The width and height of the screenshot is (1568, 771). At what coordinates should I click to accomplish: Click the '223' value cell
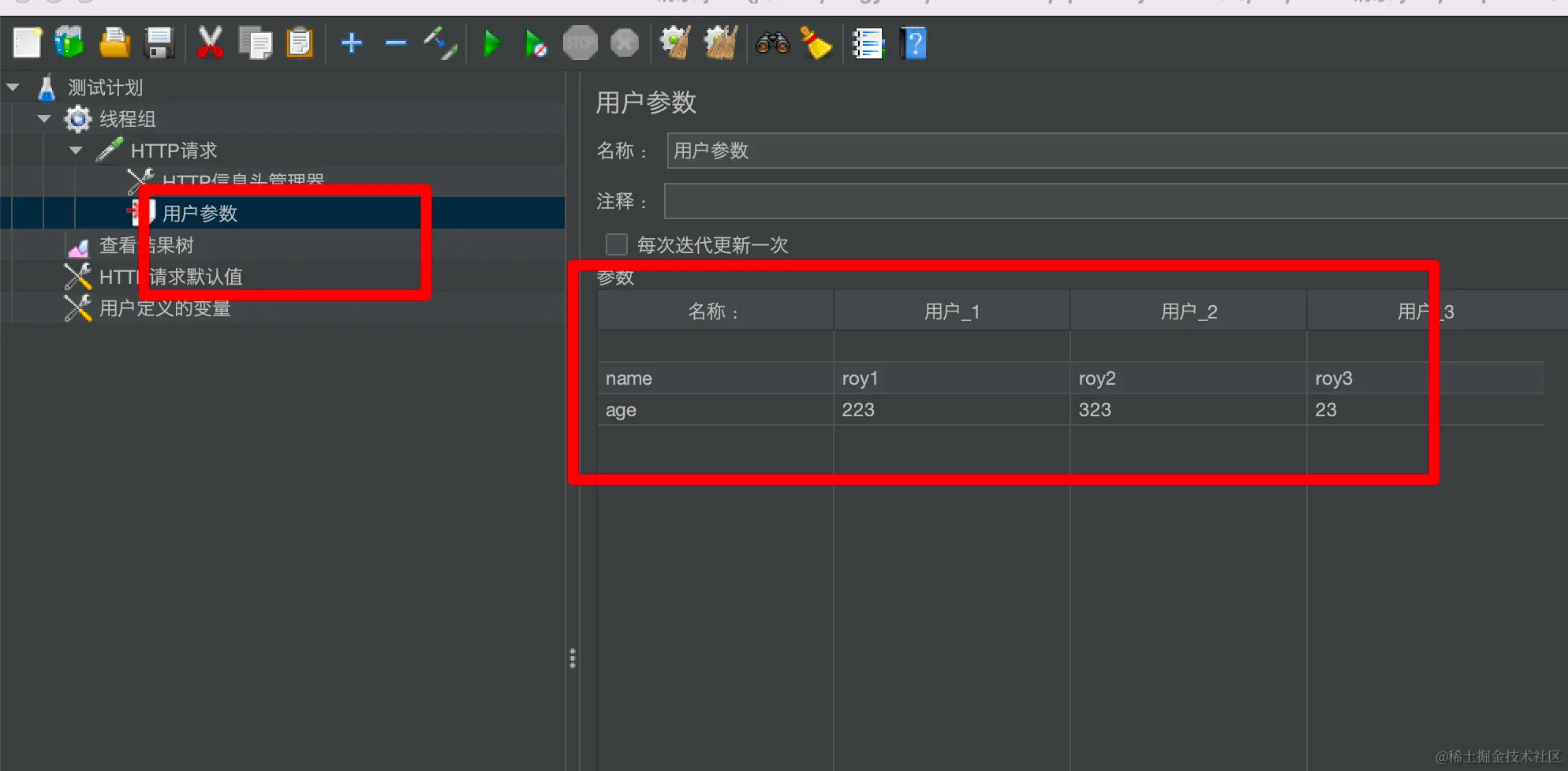[x=952, y=410]
